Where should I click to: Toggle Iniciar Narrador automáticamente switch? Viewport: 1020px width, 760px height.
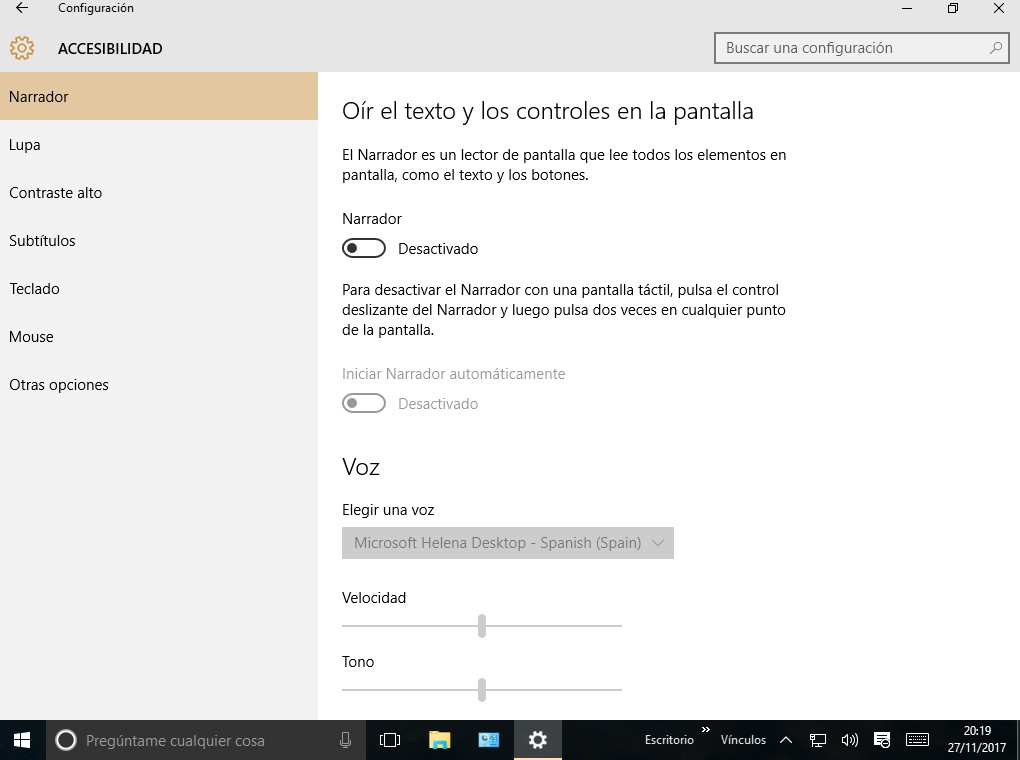pos(364,404)
